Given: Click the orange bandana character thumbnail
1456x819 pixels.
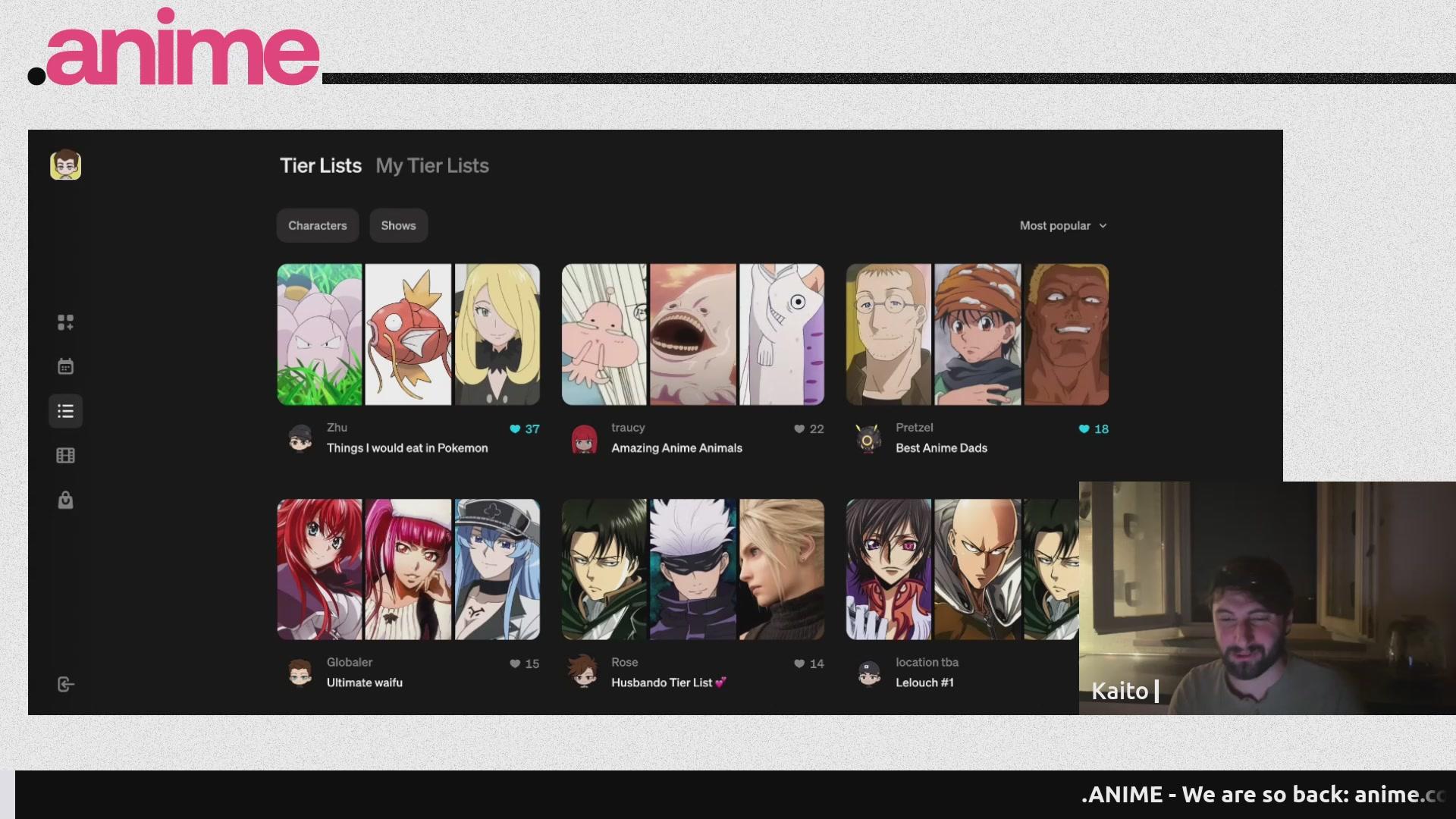Looking at the screenshot, I should [977, 334].
